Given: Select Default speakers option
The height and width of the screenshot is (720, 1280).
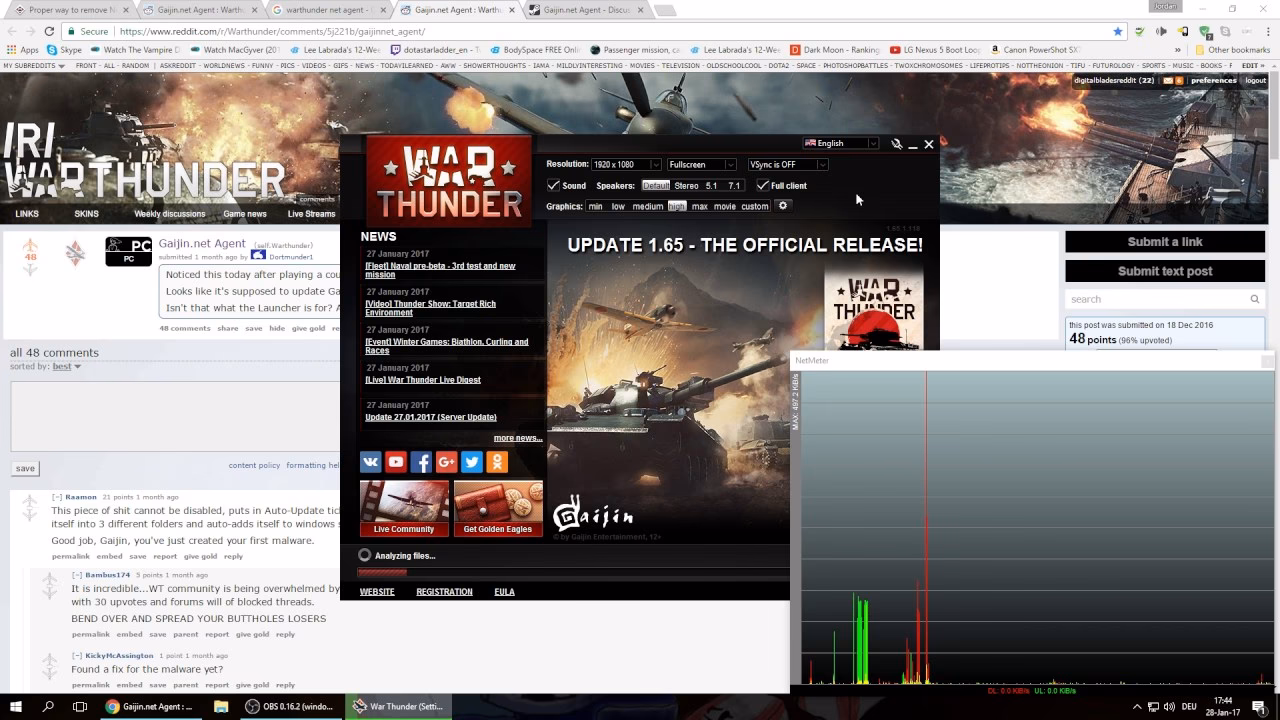Looking at the screenshot, I should pos(656,186).
